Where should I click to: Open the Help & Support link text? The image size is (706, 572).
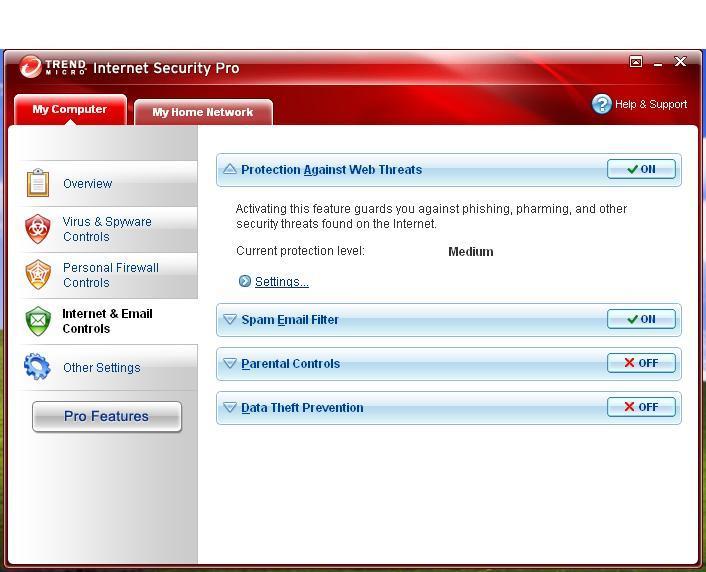tap(651, 104)
